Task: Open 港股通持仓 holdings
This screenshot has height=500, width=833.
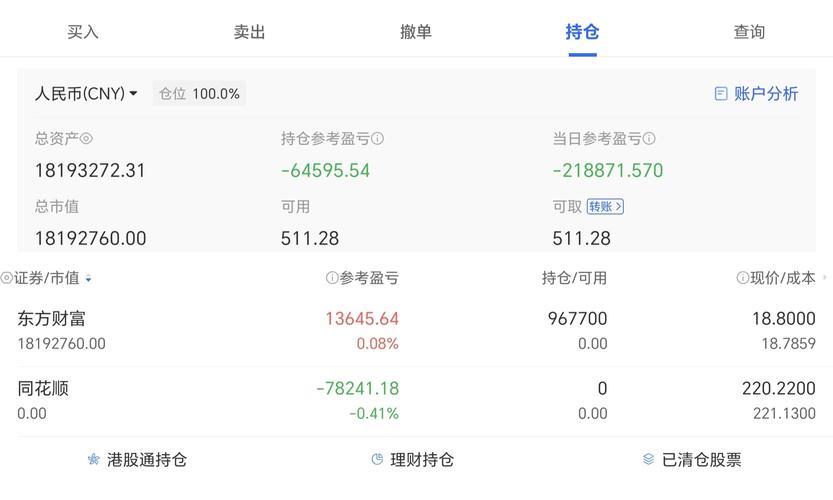Action: 137,460
